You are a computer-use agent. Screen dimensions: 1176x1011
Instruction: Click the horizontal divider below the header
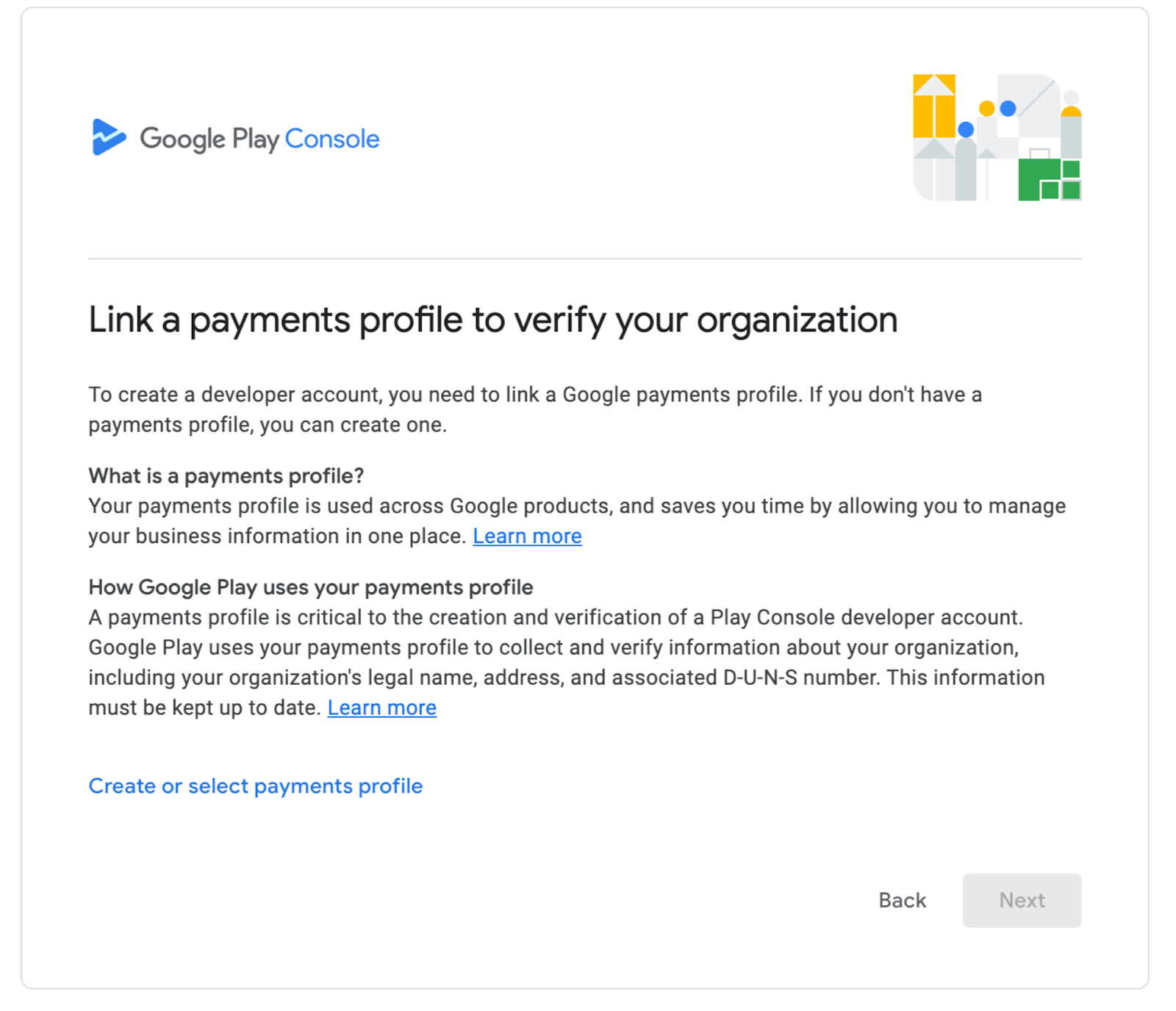click(x=584, y=259)
